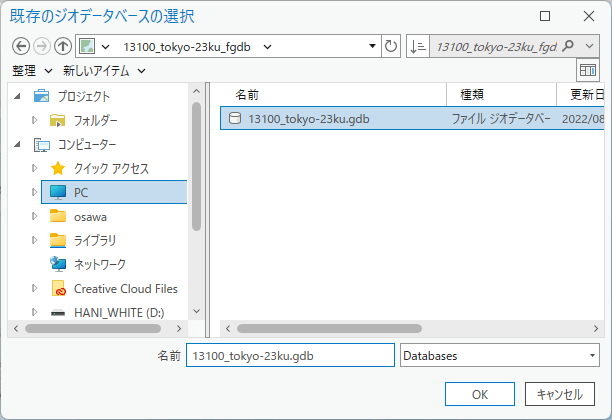Click the geodatabase cylinder icon
The height and width of the screenshot is (420, 612).
[235, 118]
